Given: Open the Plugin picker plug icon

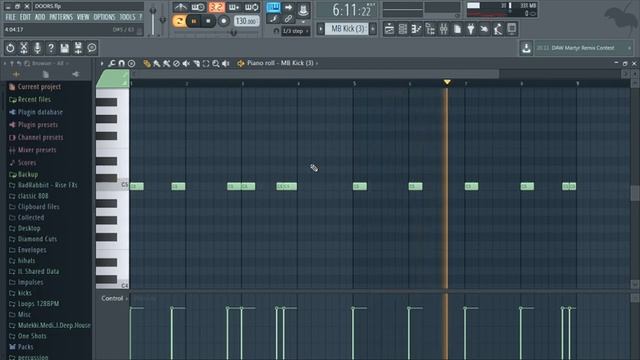Looking at the screenshot, I should point(471,29).
